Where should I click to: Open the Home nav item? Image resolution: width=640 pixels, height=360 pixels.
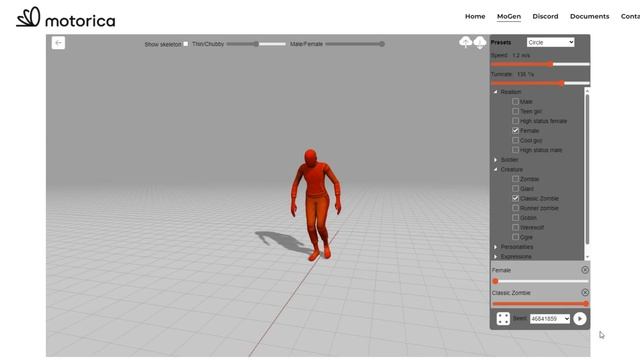pyautogui.click(x=475, y=16)
